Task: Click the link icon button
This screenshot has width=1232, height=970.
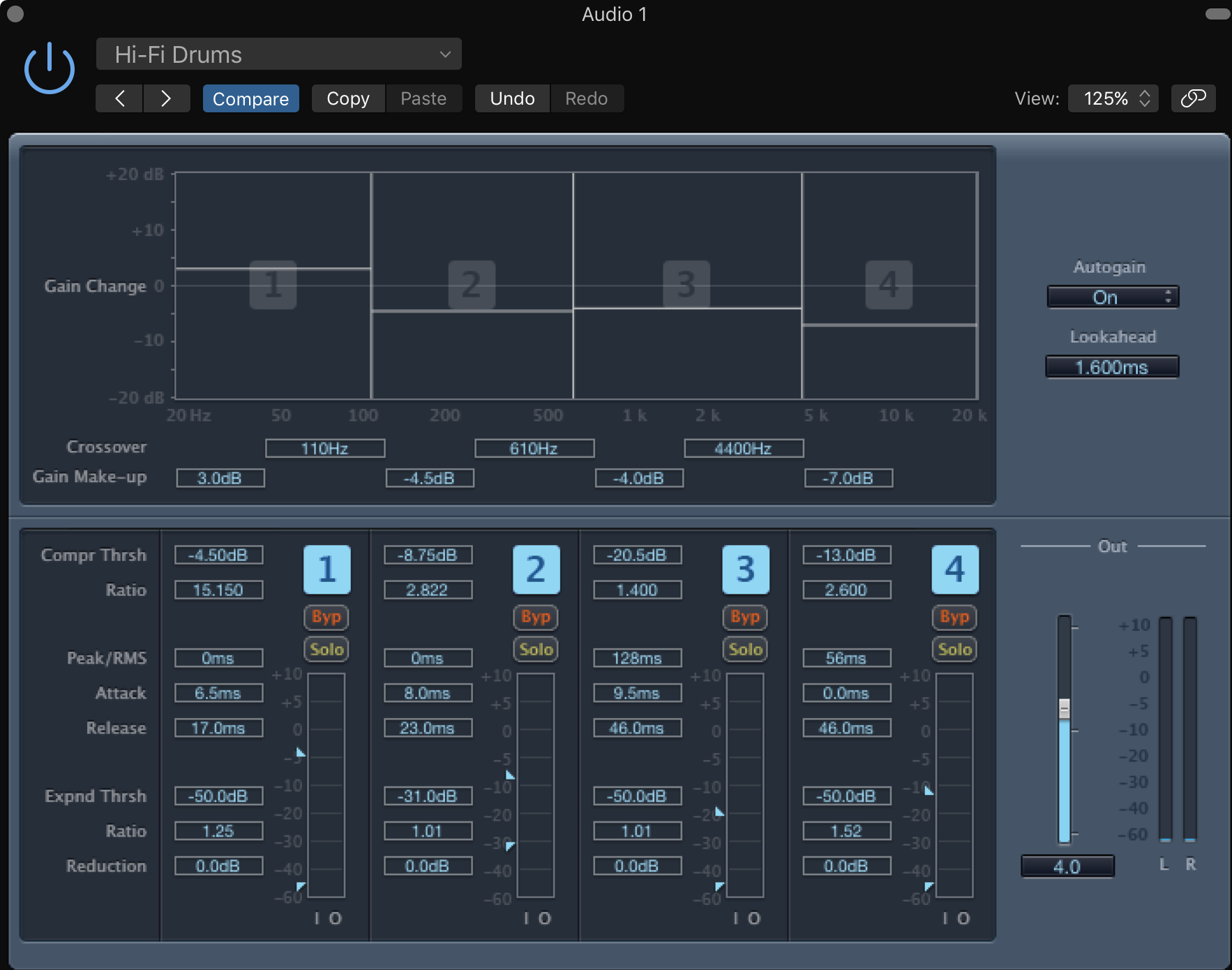Action: tap(1193, 98)
